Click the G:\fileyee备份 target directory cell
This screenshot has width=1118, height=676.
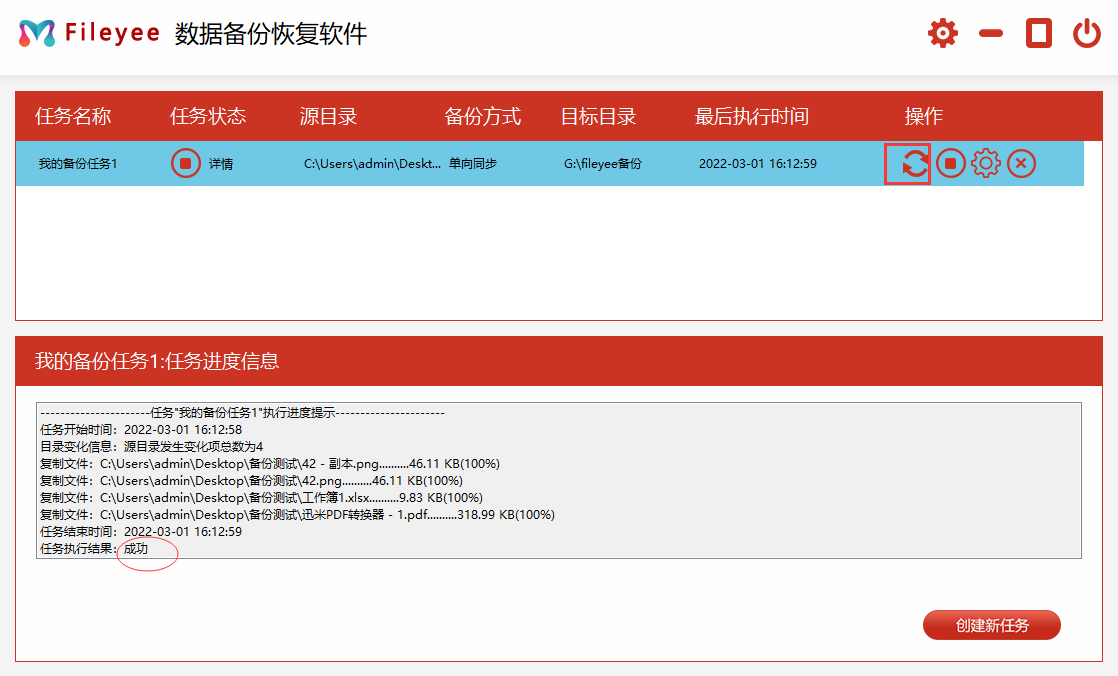point(603,164)
